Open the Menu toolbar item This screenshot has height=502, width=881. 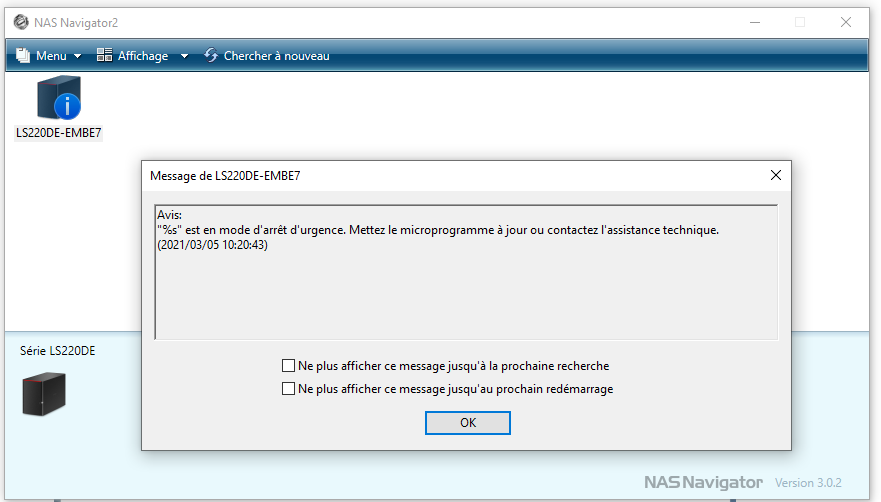[x=49, y=56]
